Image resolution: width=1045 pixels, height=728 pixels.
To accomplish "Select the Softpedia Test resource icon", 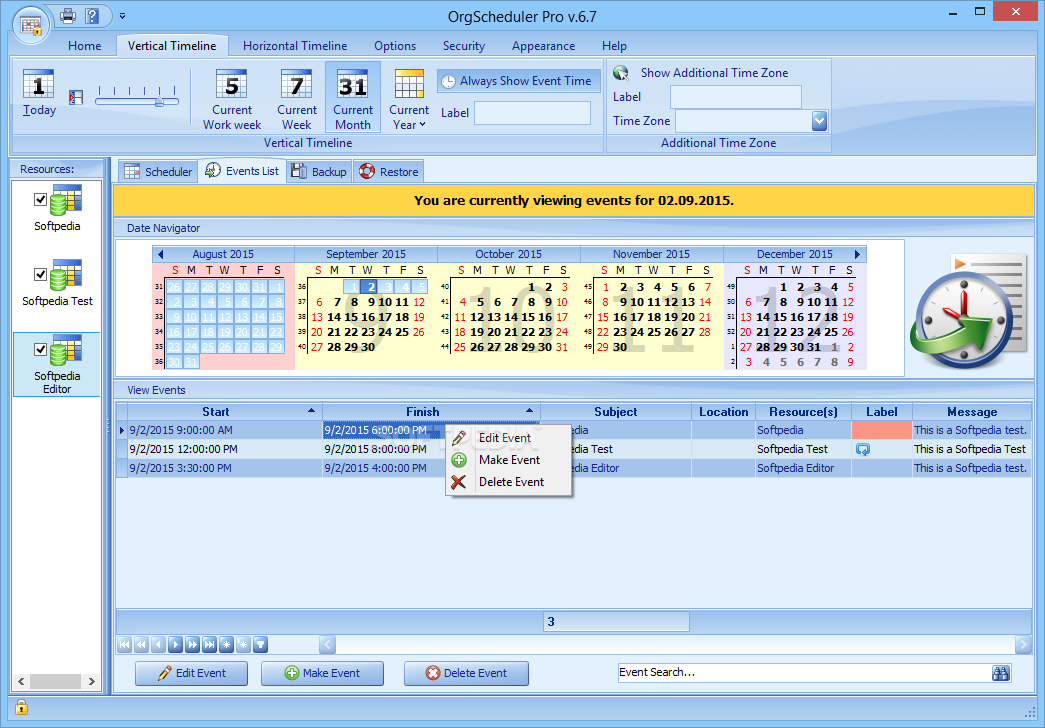I will click(x=66, y=275).
